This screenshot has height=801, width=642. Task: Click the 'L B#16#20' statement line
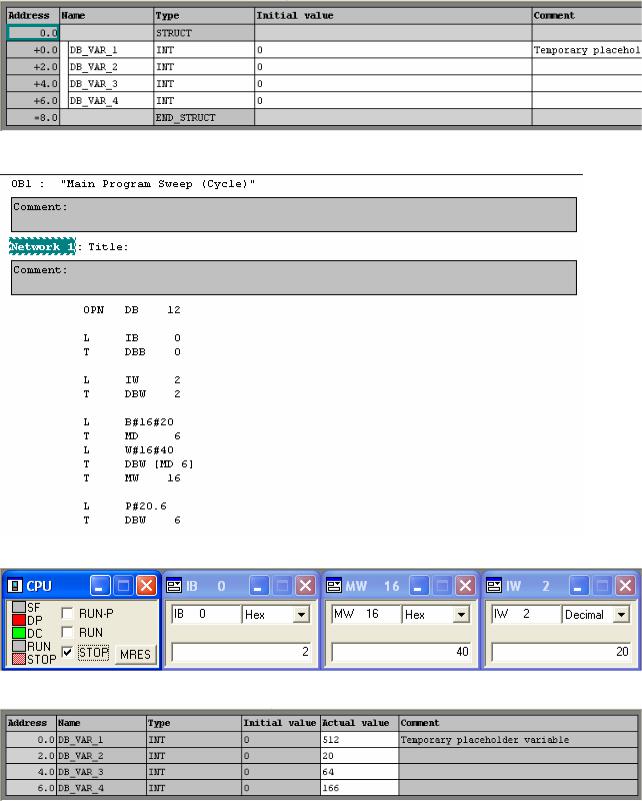(x=129, y=422)
